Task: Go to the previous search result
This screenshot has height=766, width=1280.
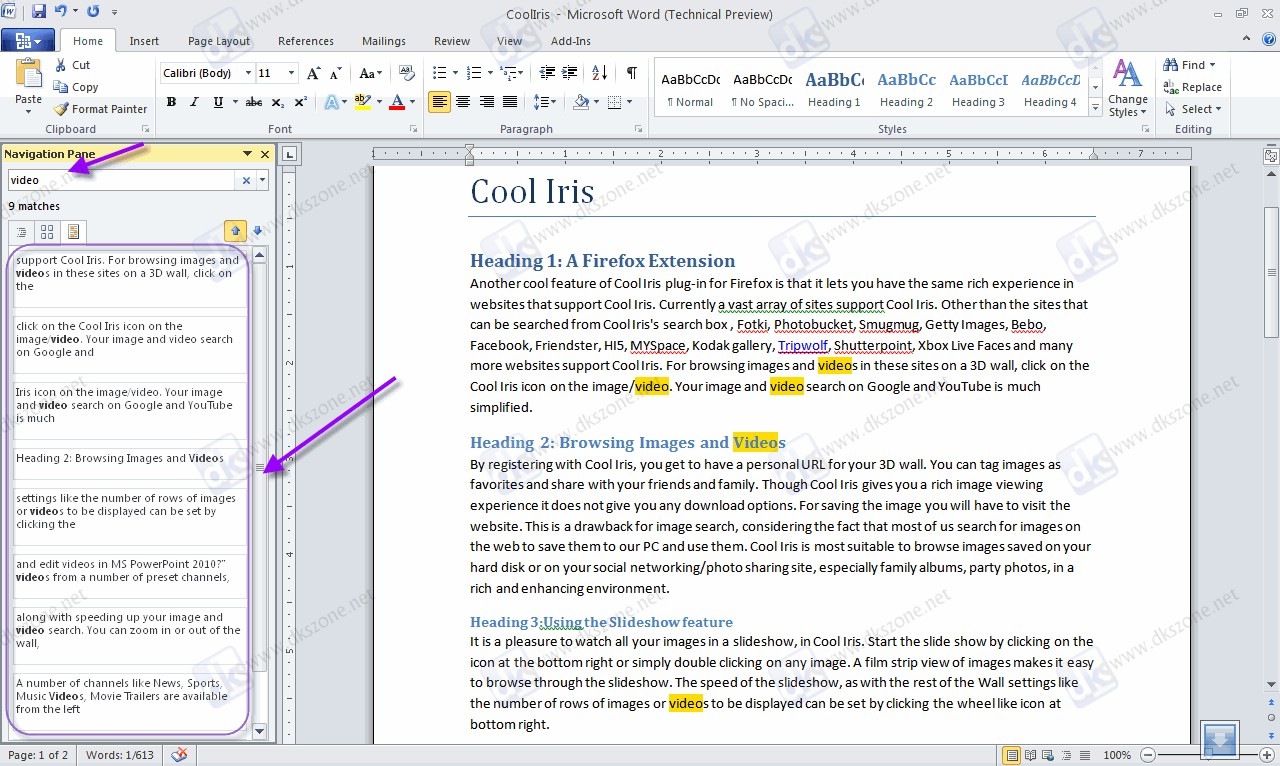Action: click(x=235, y=231)
